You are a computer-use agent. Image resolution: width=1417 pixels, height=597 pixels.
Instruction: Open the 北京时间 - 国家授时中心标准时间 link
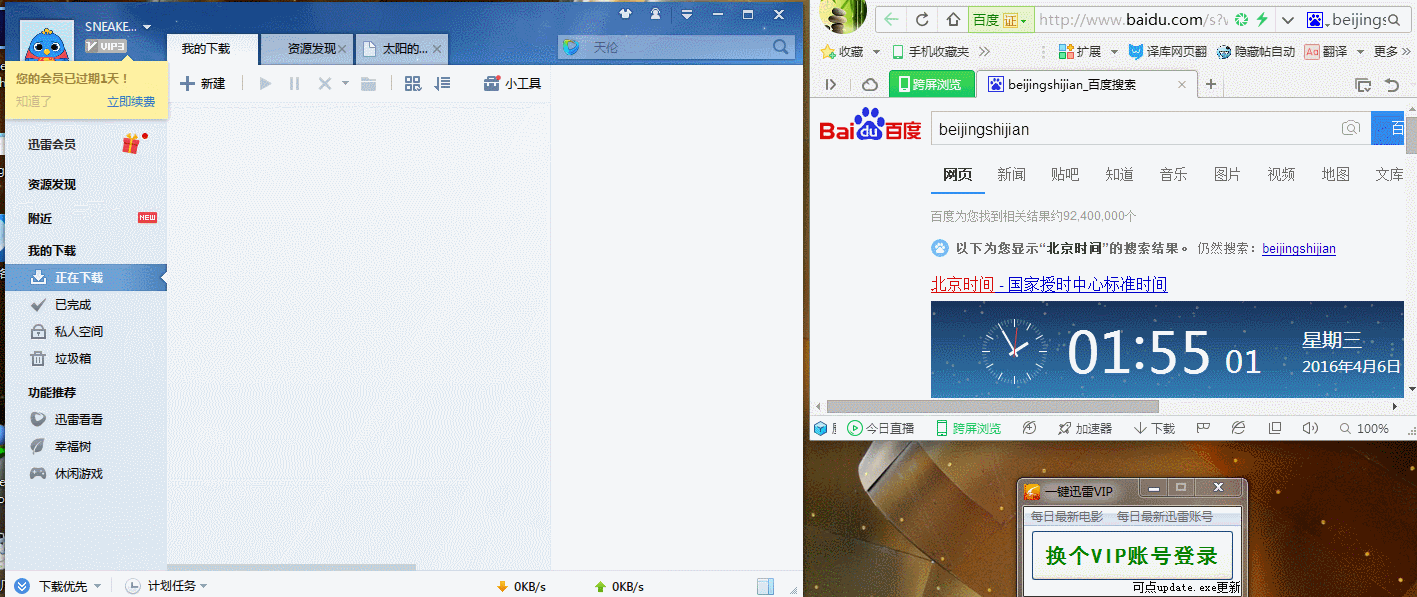point(1049,284)
